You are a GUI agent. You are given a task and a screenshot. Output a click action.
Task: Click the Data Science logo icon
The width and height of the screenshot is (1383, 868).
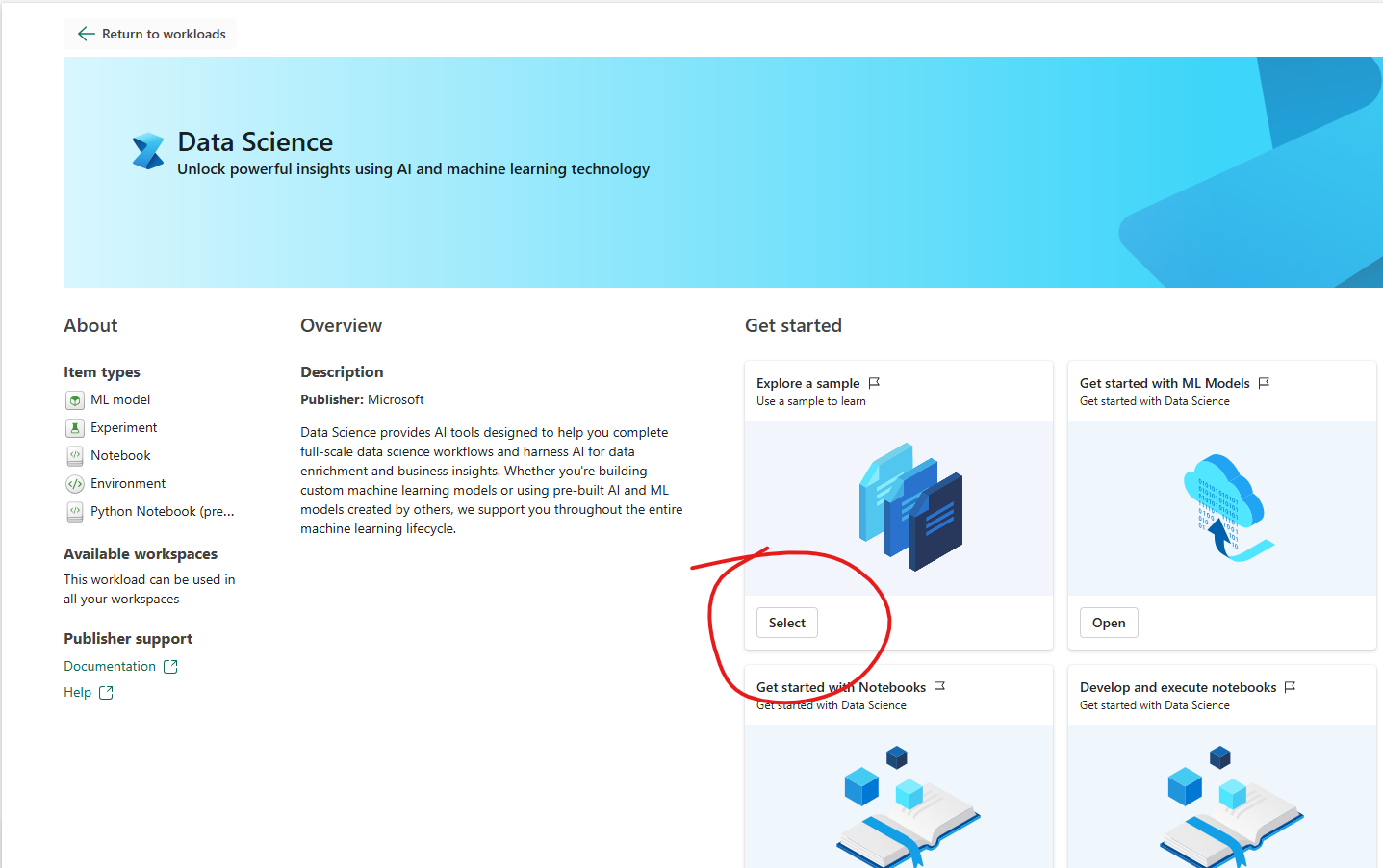click(x=148, y=151)
